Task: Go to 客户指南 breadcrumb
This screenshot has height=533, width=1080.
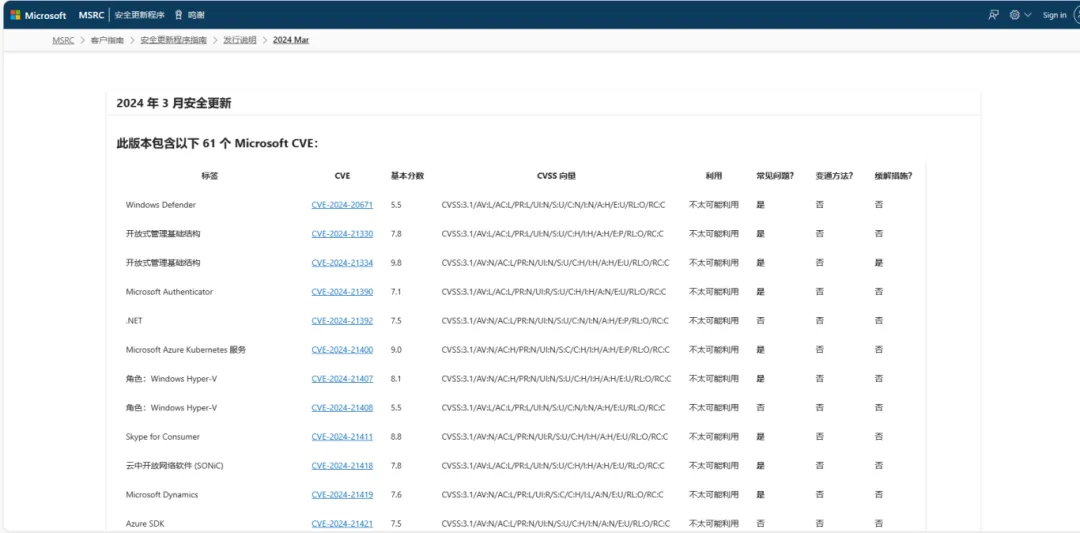Action: [107, 40]
